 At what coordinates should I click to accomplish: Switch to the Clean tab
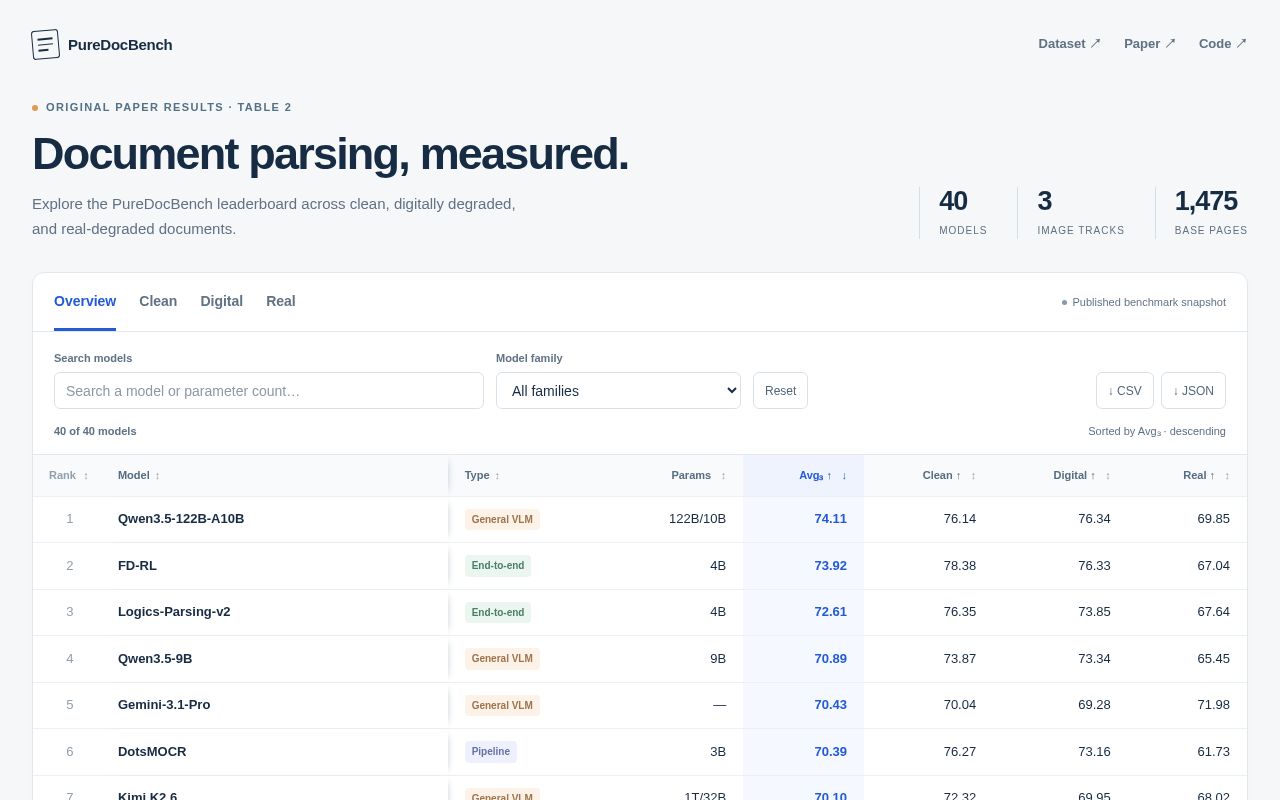point(158,301)
